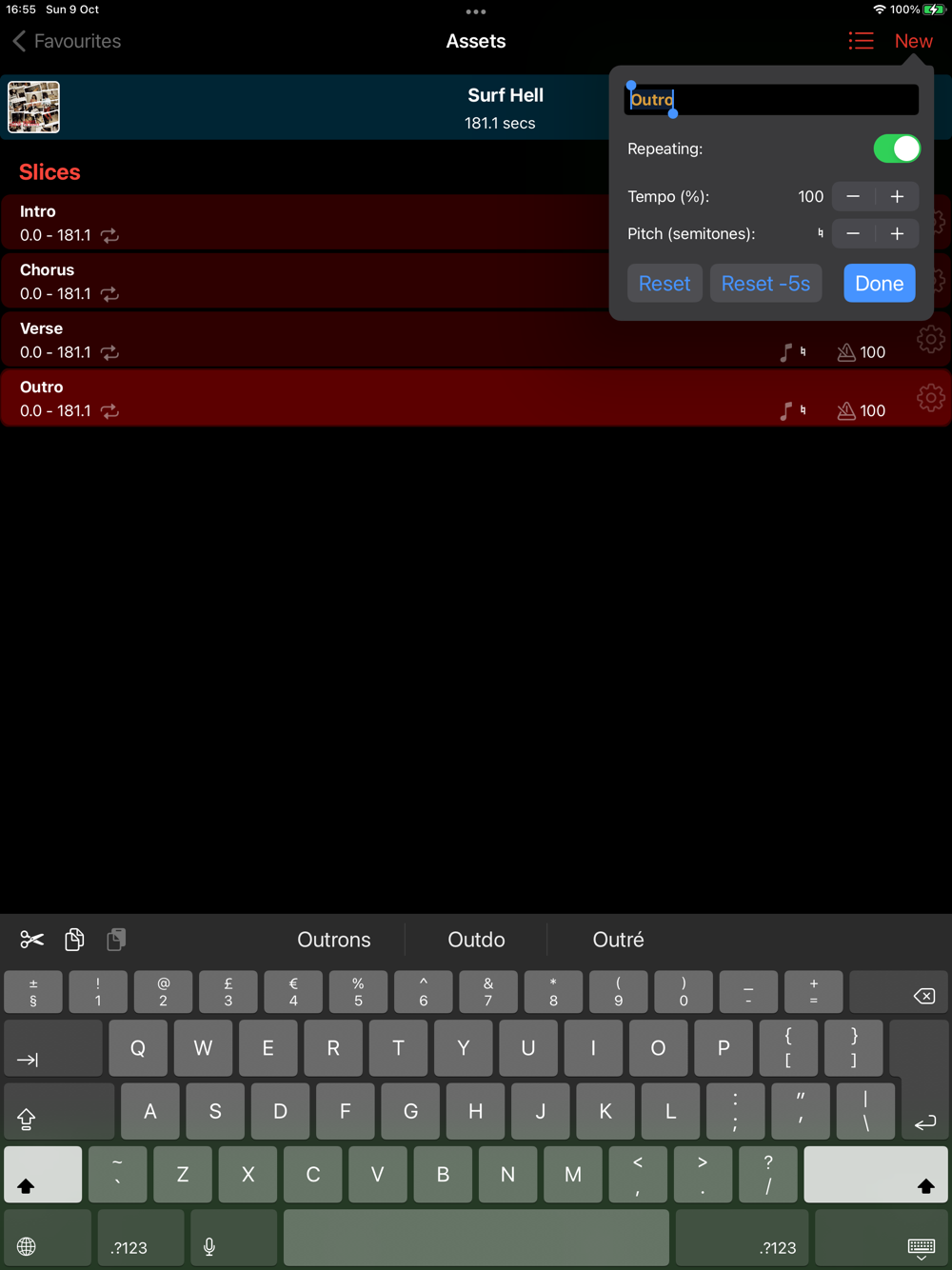Tap the M key

pyautogui.click(x=573, y=1175)
